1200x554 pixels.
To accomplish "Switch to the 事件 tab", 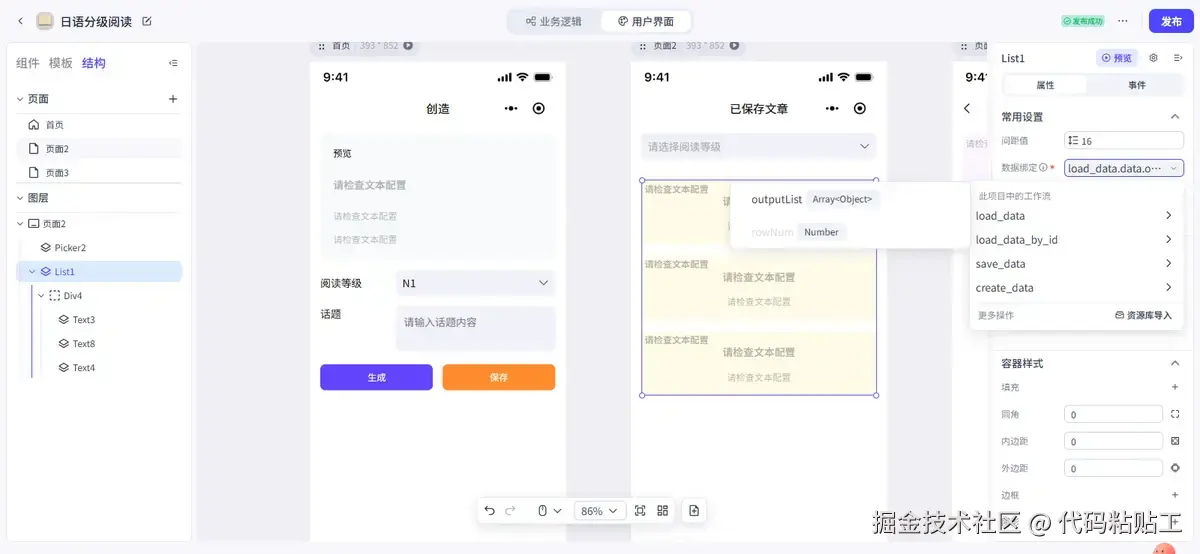I will tap(1137, 85).
